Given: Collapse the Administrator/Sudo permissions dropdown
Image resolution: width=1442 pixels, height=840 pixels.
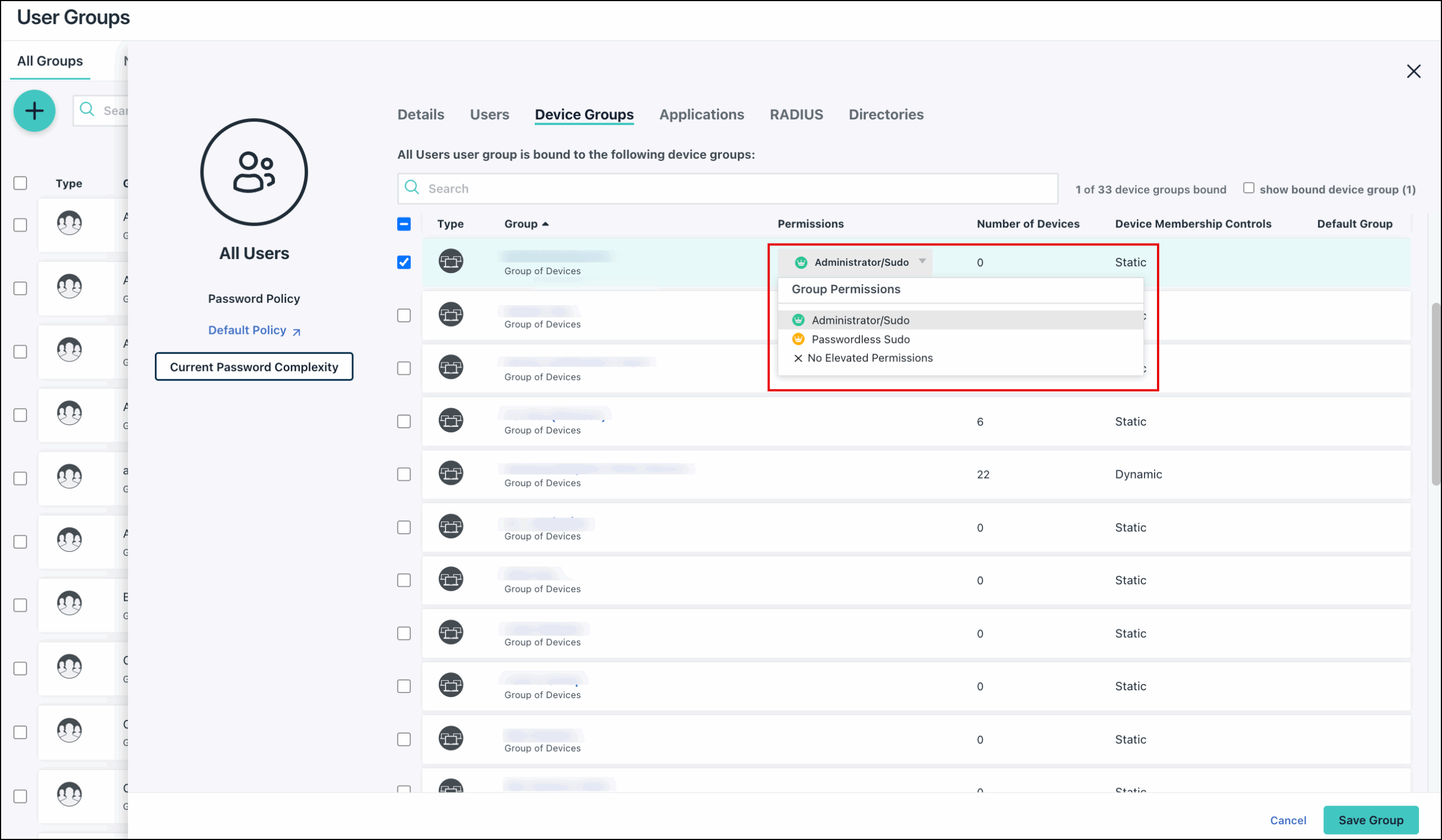Looking at the screenshot, I should (x=922, y=261).
